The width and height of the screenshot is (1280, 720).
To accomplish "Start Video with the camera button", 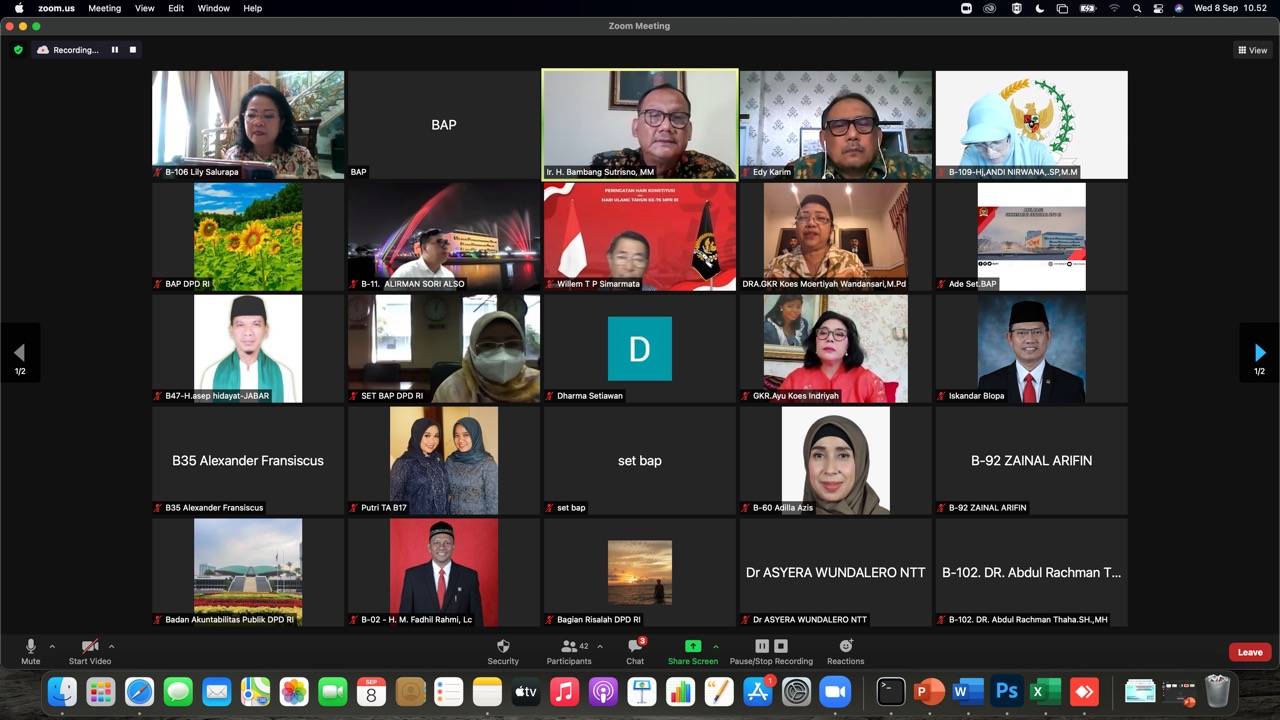I will click(89, 647).
